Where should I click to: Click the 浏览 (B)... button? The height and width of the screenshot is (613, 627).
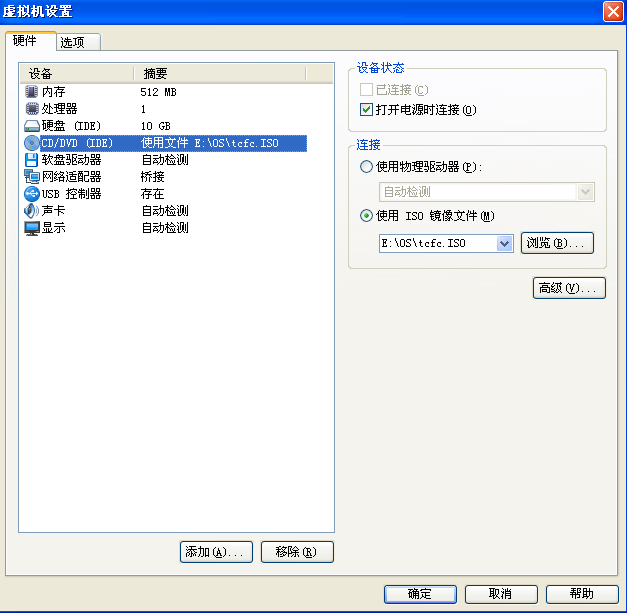point(557,243)
